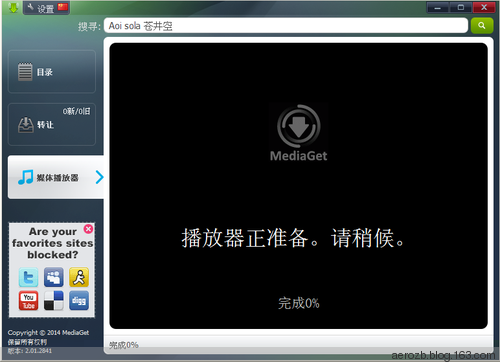
Task: Click the blue music note icon
Action: [26, 177]
